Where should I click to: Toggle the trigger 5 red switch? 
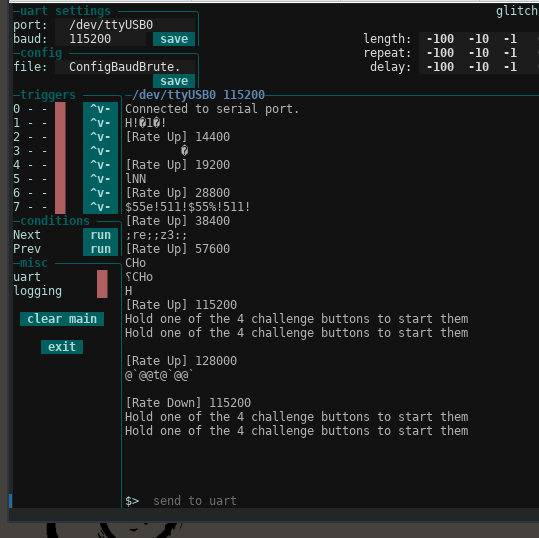(60, 179)
